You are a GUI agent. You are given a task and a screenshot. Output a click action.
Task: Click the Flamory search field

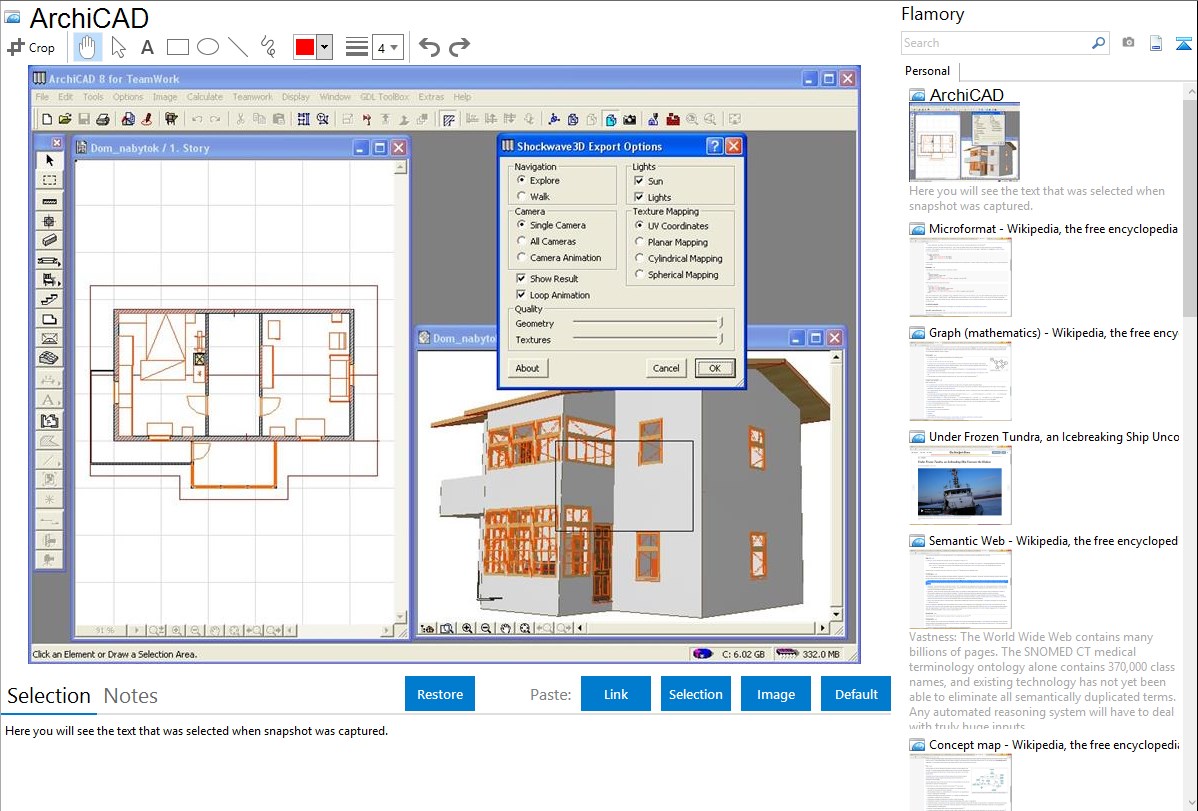(996, 43)
